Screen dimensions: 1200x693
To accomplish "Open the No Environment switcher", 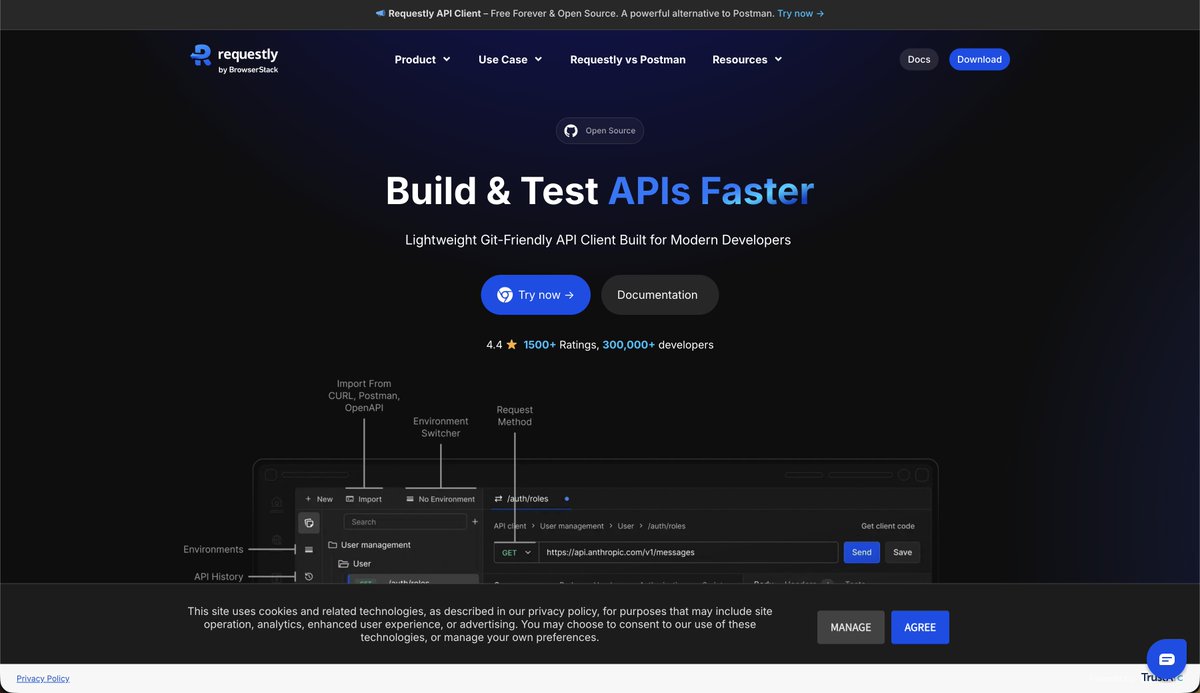I will pos(440,499).
